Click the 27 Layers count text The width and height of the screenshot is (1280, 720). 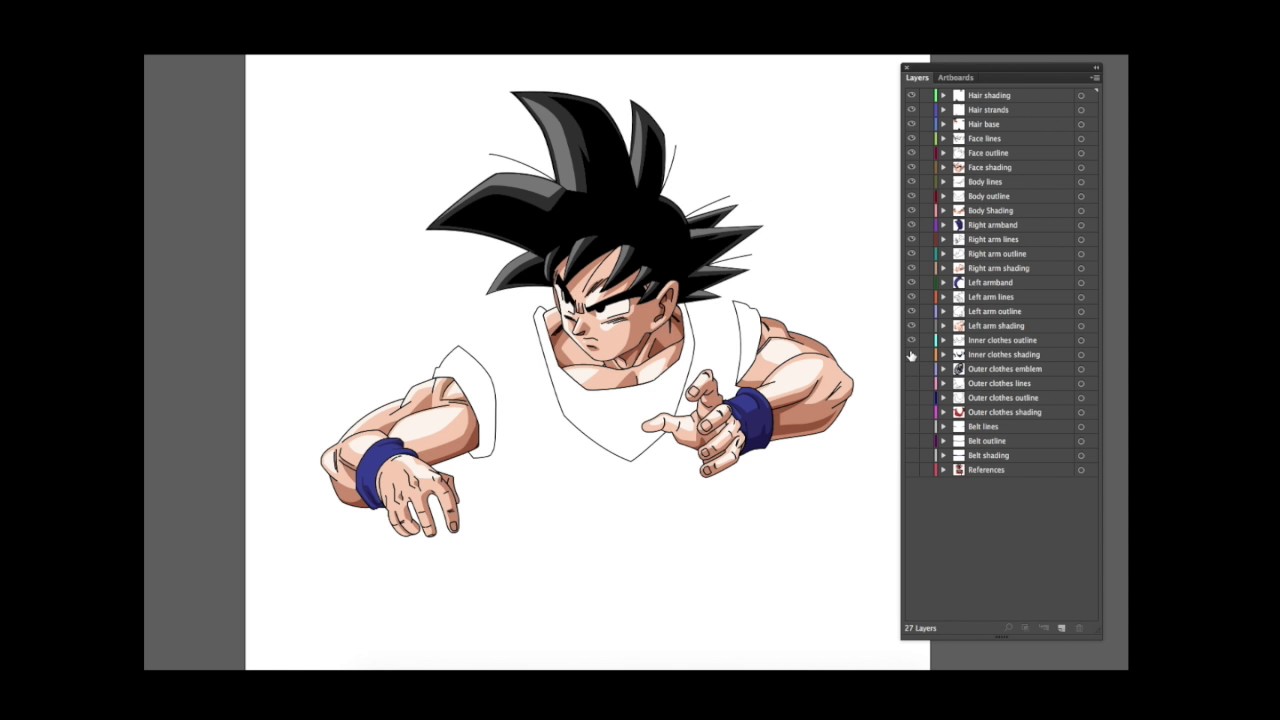920,628
